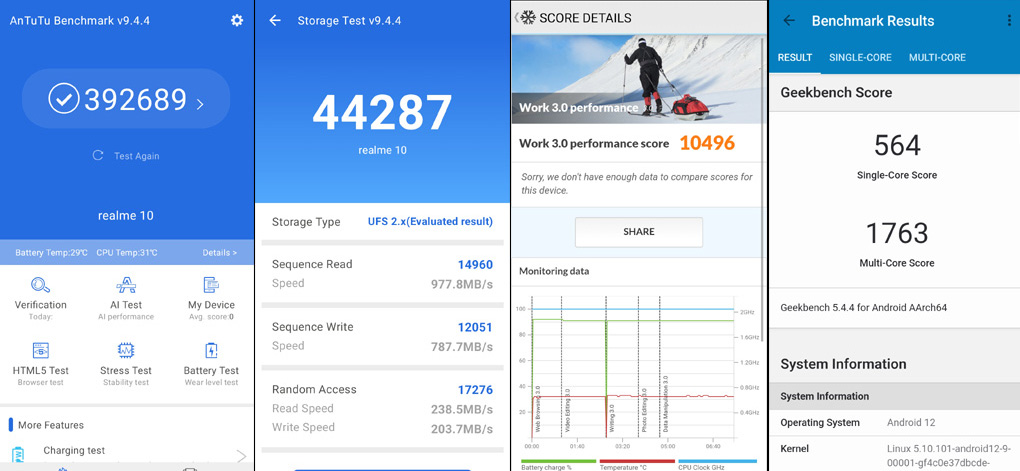Go back from Storage Test screen
This screenshot has width=1020, height=471.
click(x=275, y=20)
